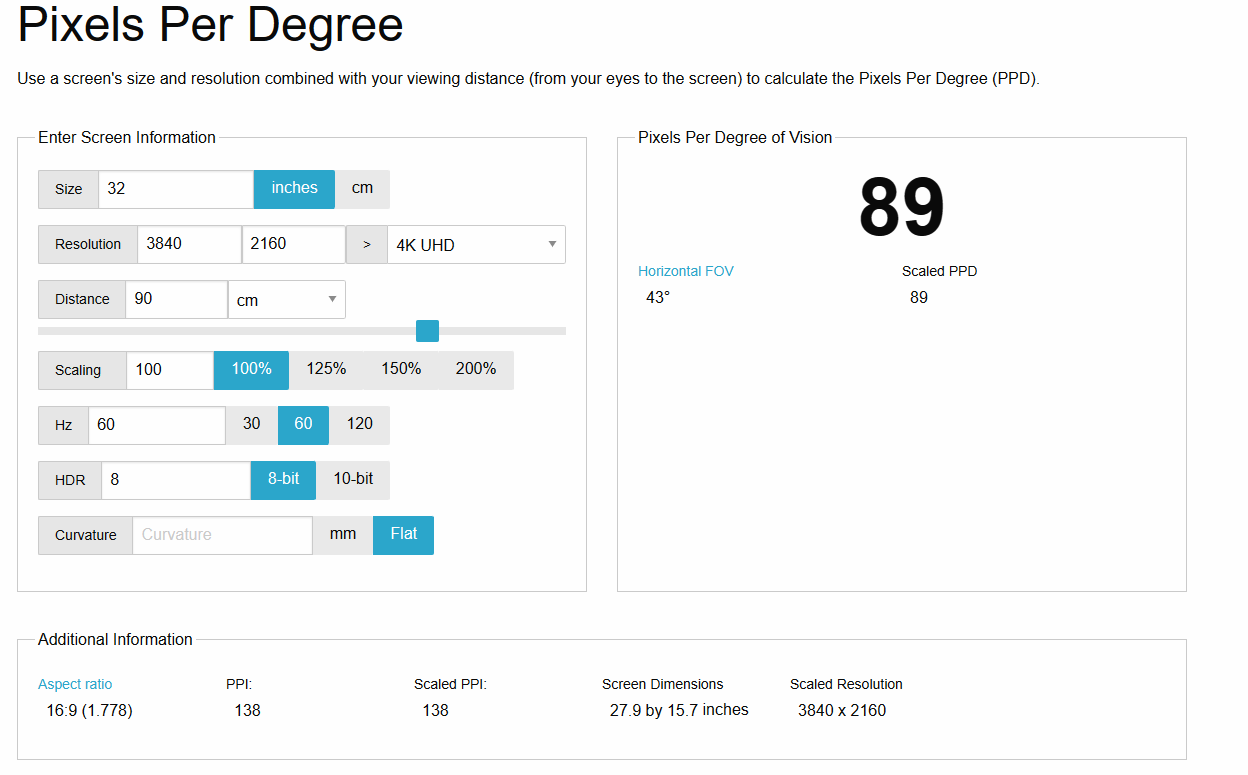Screen dimensions: 1248x775
Task: Choose 120 Hz refresh rate
Action: (x=360, y=425)
